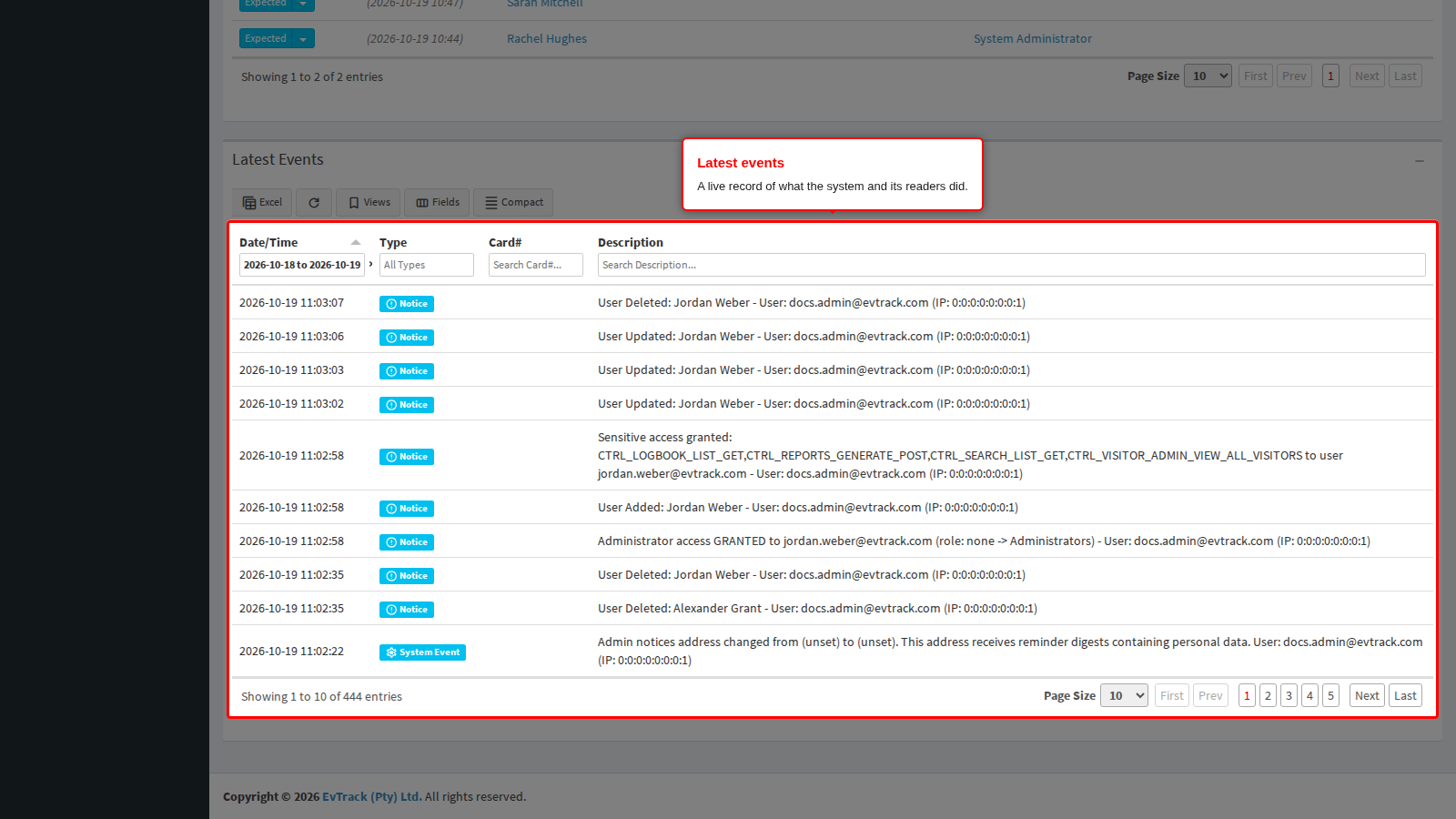The width and height of the screenshot is (1456, 819).
Task: Open the Fields column chooser
Action: coord(437,202)
